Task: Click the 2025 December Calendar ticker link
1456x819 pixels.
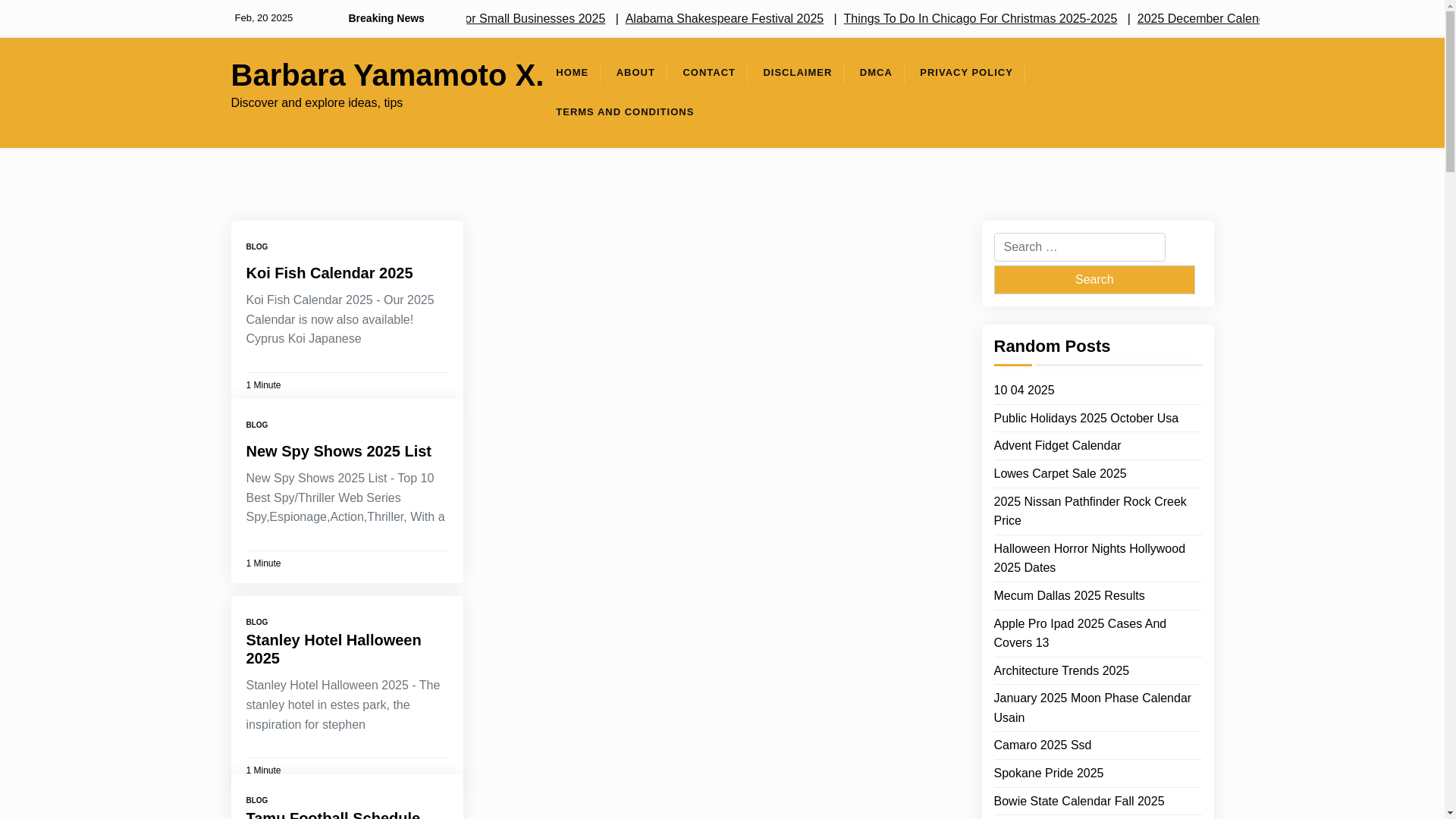Action: coord(1198,18)
